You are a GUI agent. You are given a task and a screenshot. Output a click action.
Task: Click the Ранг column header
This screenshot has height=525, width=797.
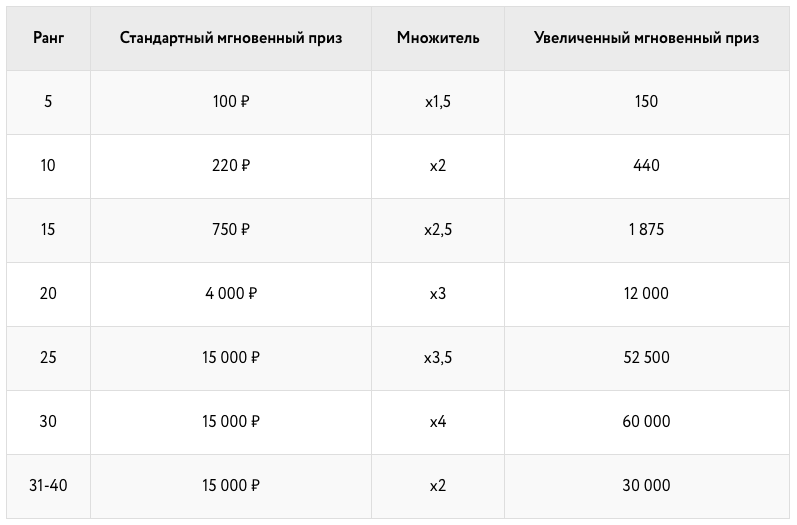pyautogui.click(x=48, y=38)
